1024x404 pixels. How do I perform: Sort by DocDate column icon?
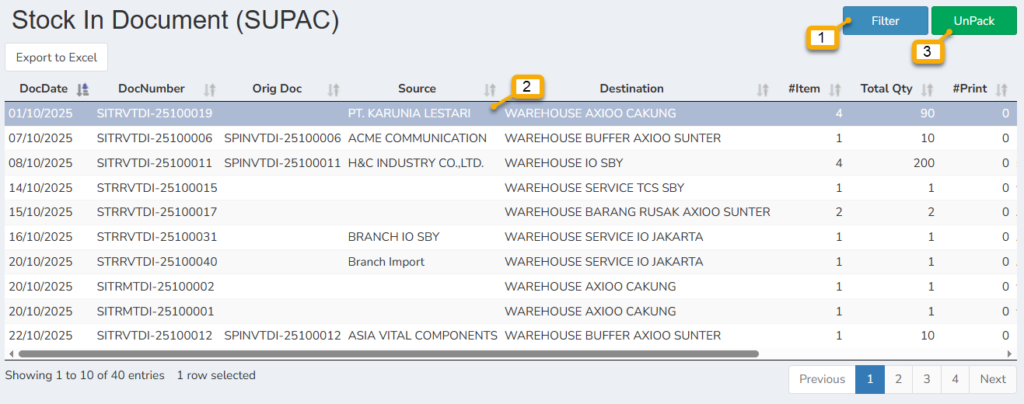tap(83, 89)
